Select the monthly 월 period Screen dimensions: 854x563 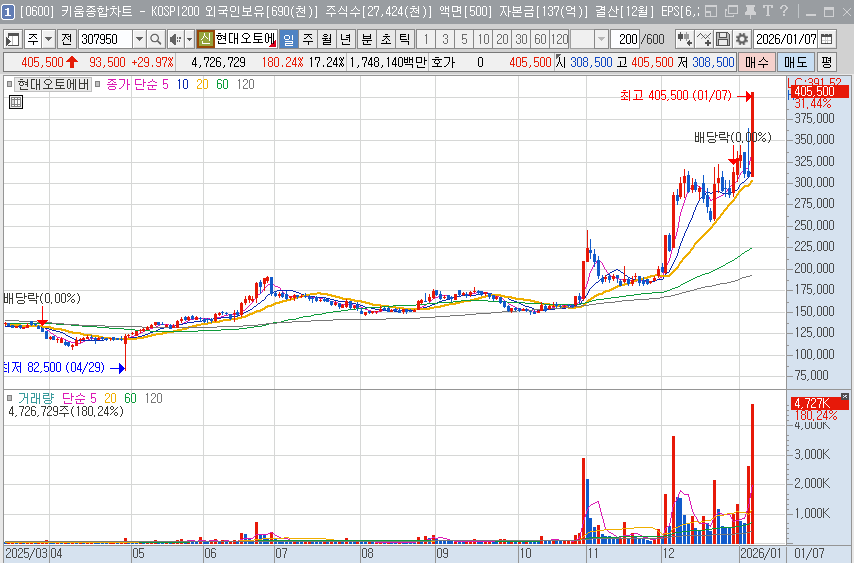point(327,39)
